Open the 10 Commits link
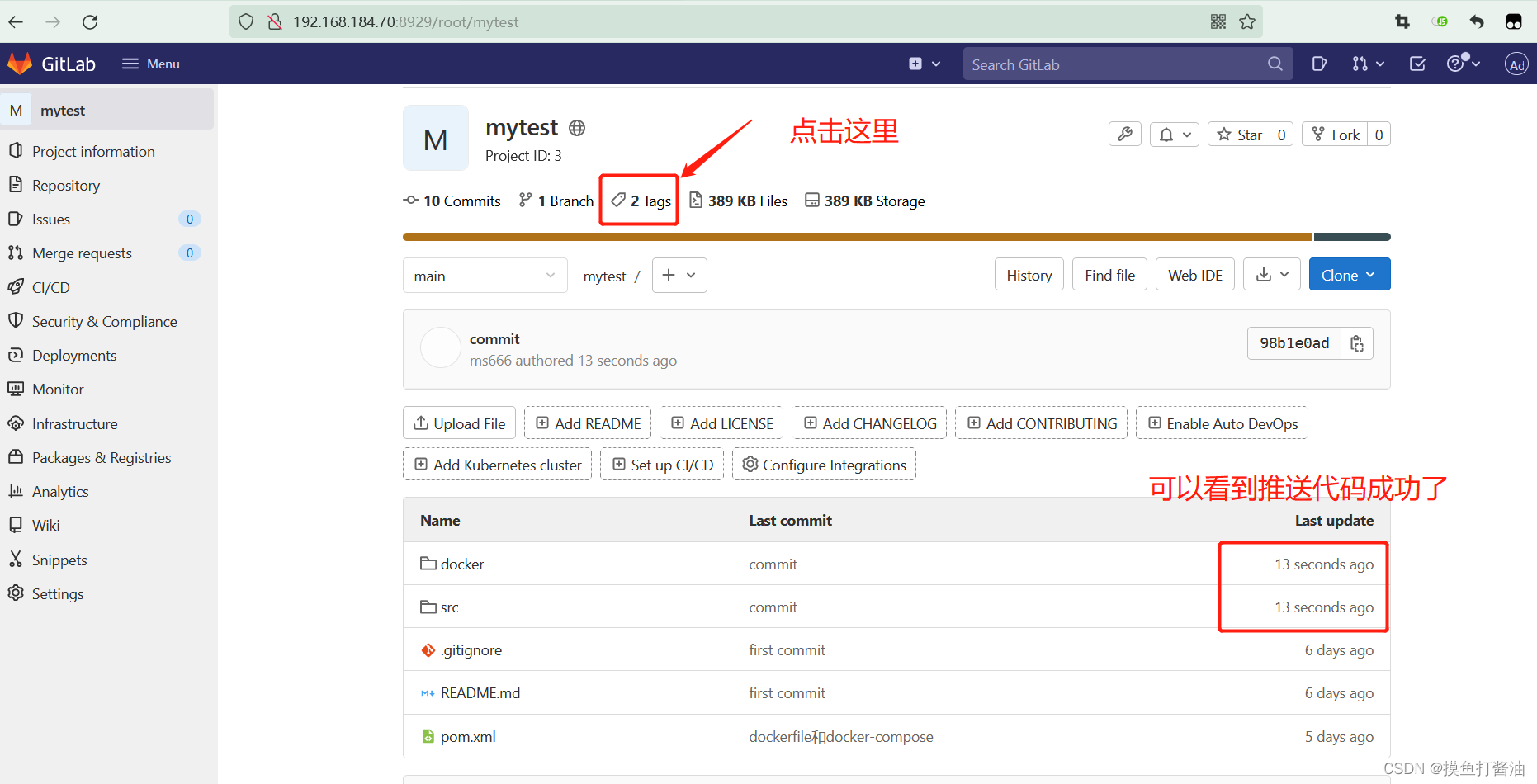 (x=452, y=201)
